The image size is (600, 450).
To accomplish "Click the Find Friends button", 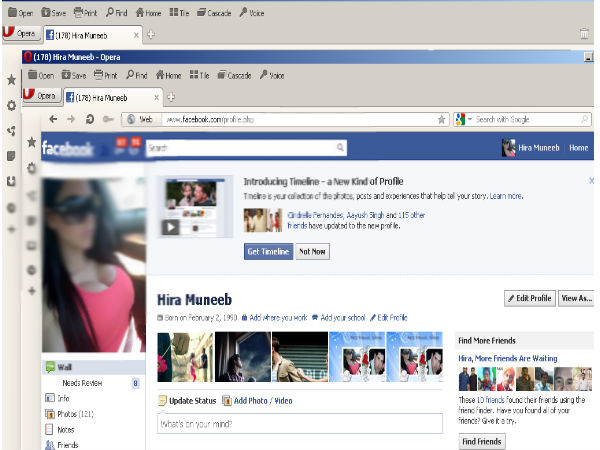I will click(482, 441).
